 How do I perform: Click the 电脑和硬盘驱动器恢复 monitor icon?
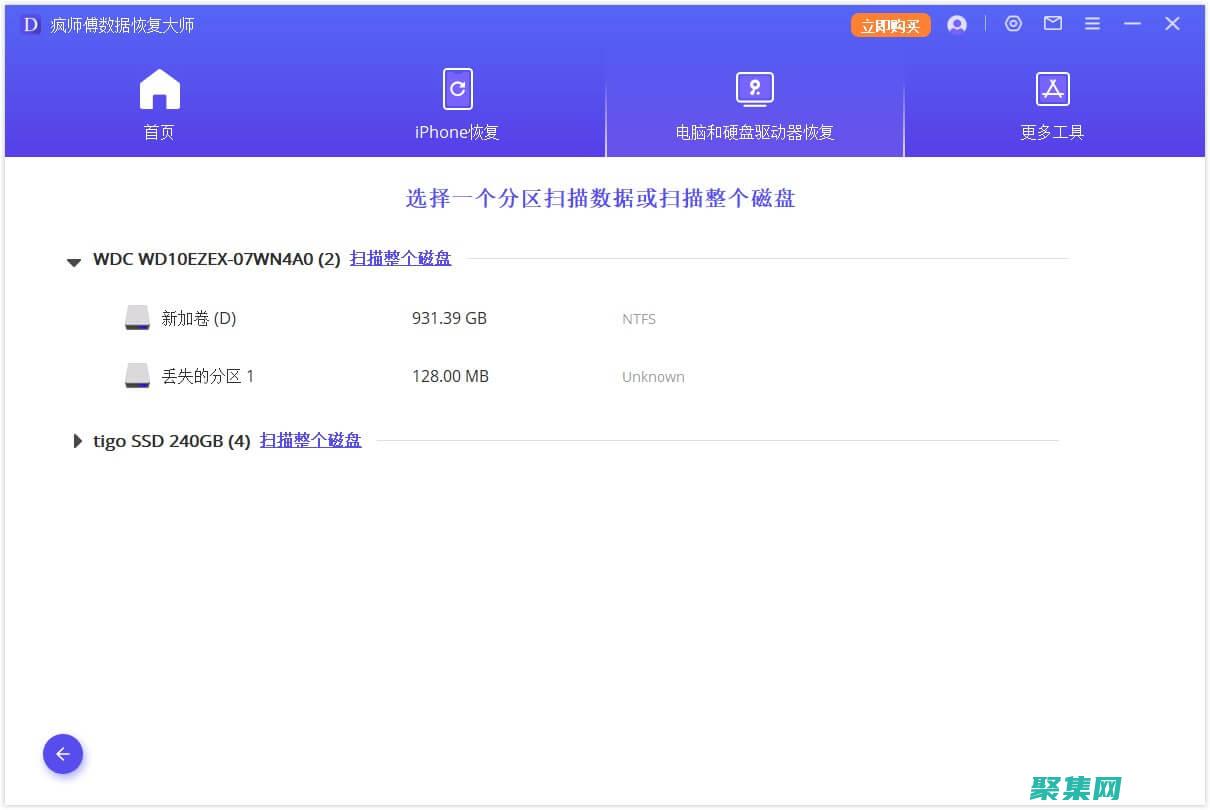[753, 88]
